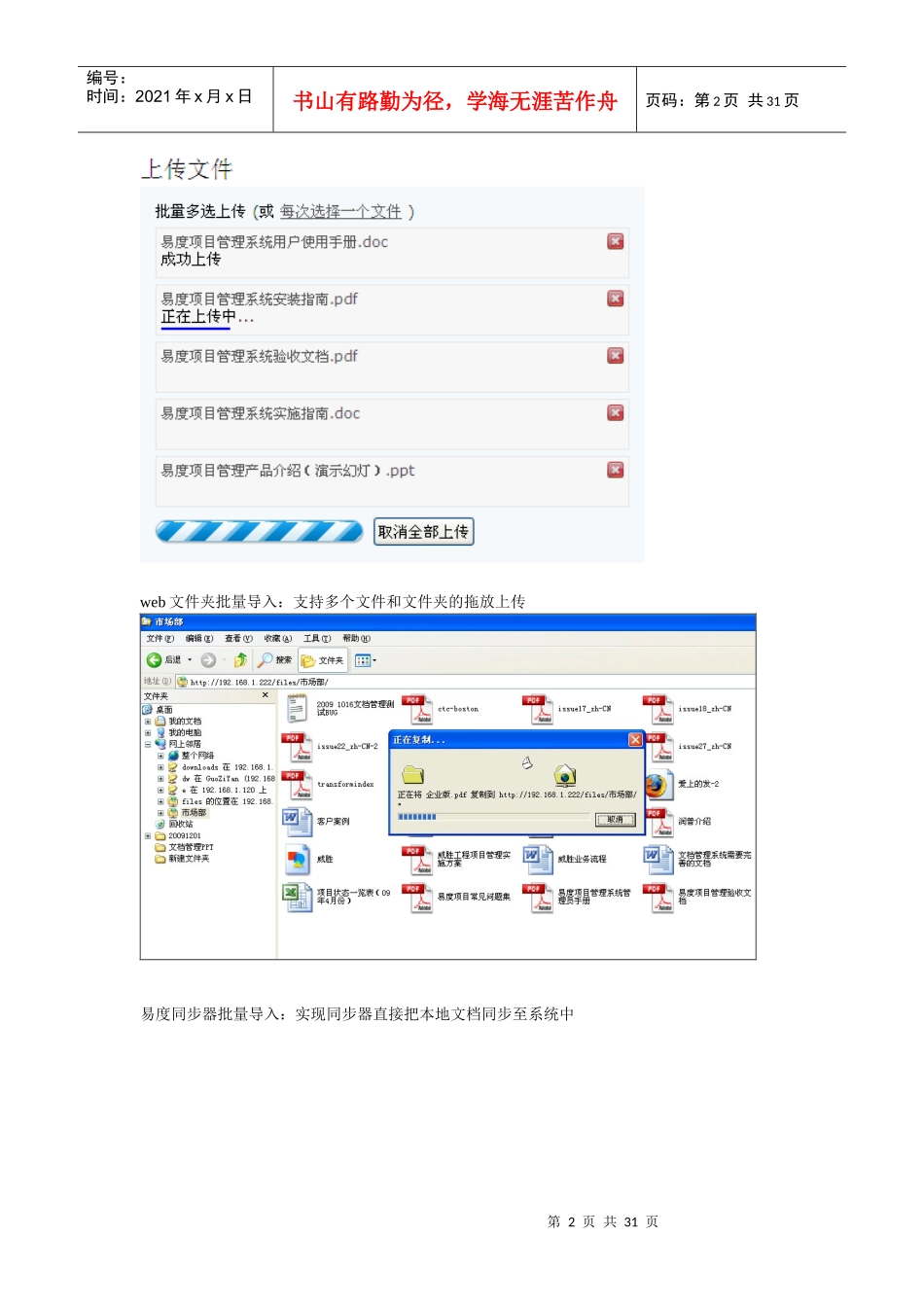
Task: Select 易度项目常见问题集 PDF icon
Action: point(416,898)
